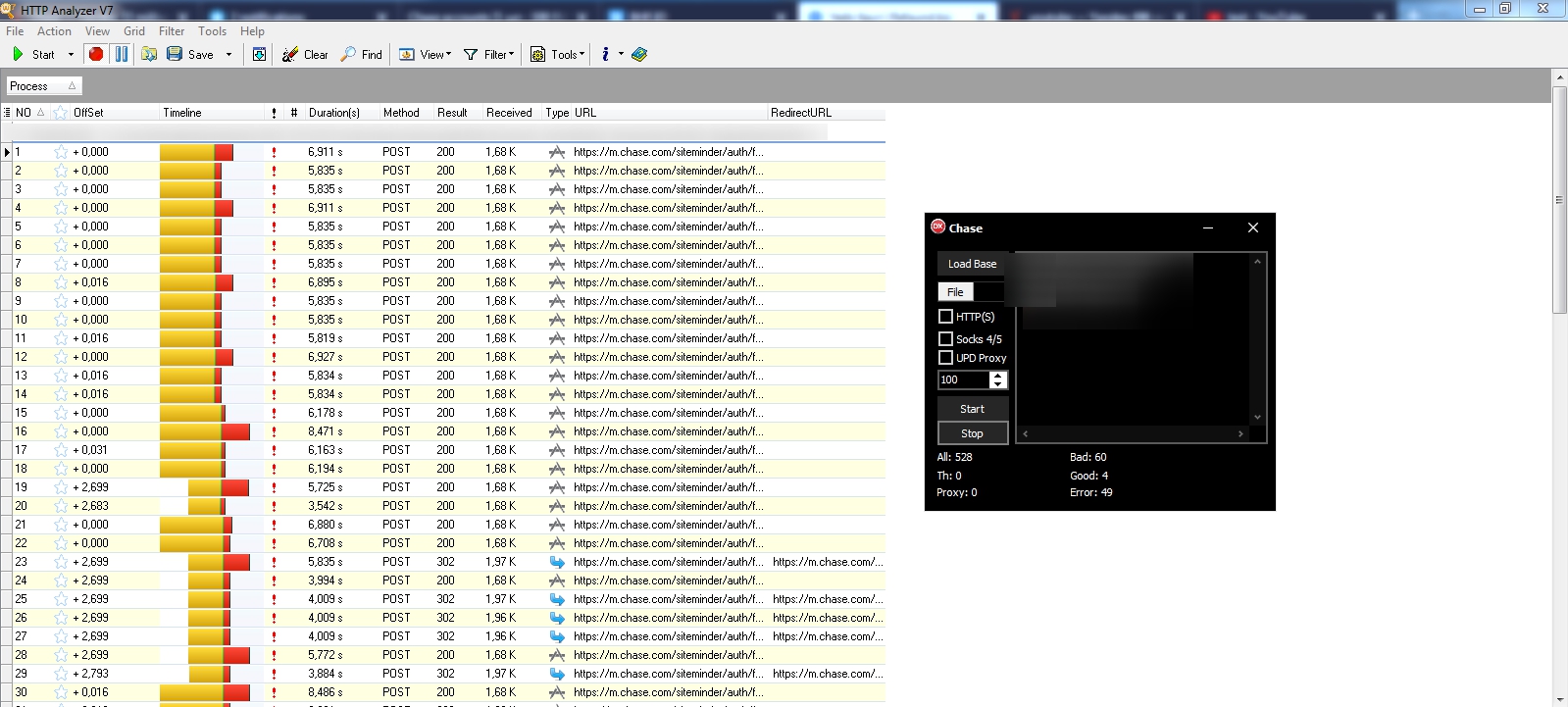
Task: Open the dropdown arrow next to Save
Action: pos(229,55)
